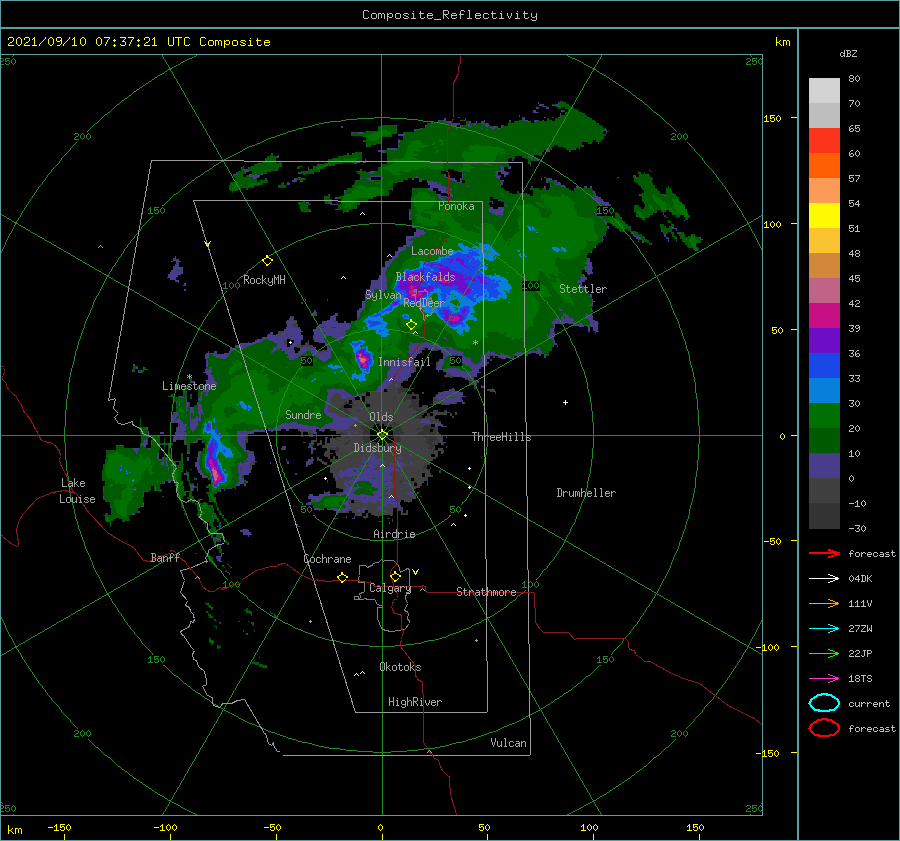Viewport: 900px width, 841px height.
Task: Click the Lake Louise label
Action: [x=77, y=491]
